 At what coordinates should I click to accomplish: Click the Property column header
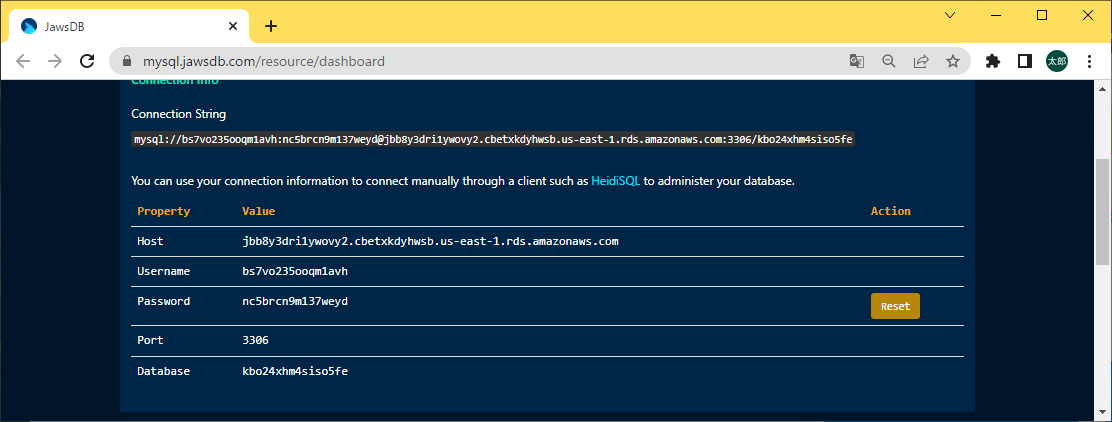click(164, 211)
